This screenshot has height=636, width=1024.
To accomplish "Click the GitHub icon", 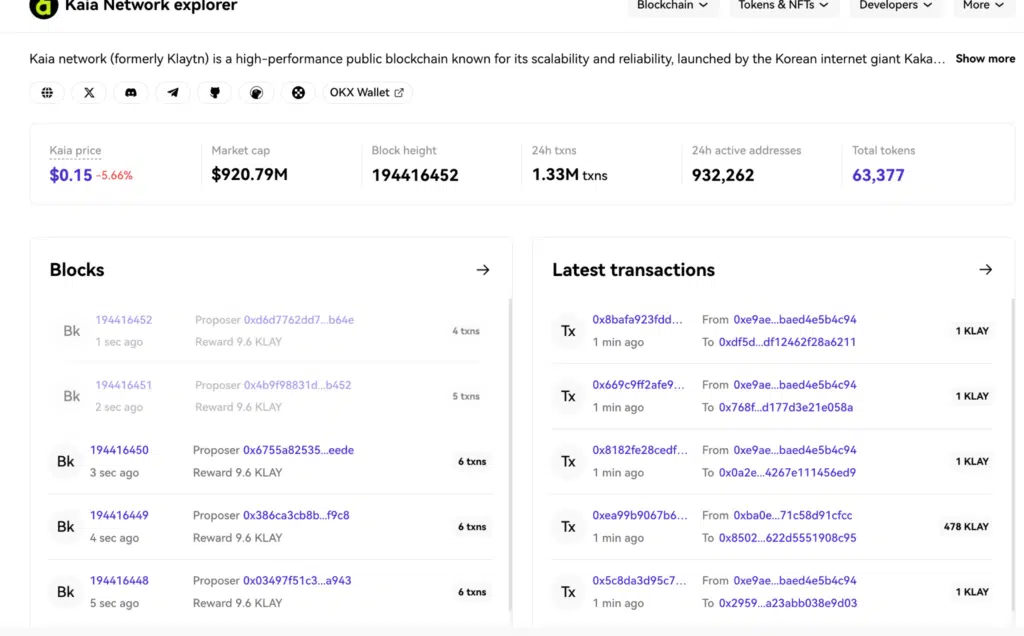I will [x=215, y=93].
